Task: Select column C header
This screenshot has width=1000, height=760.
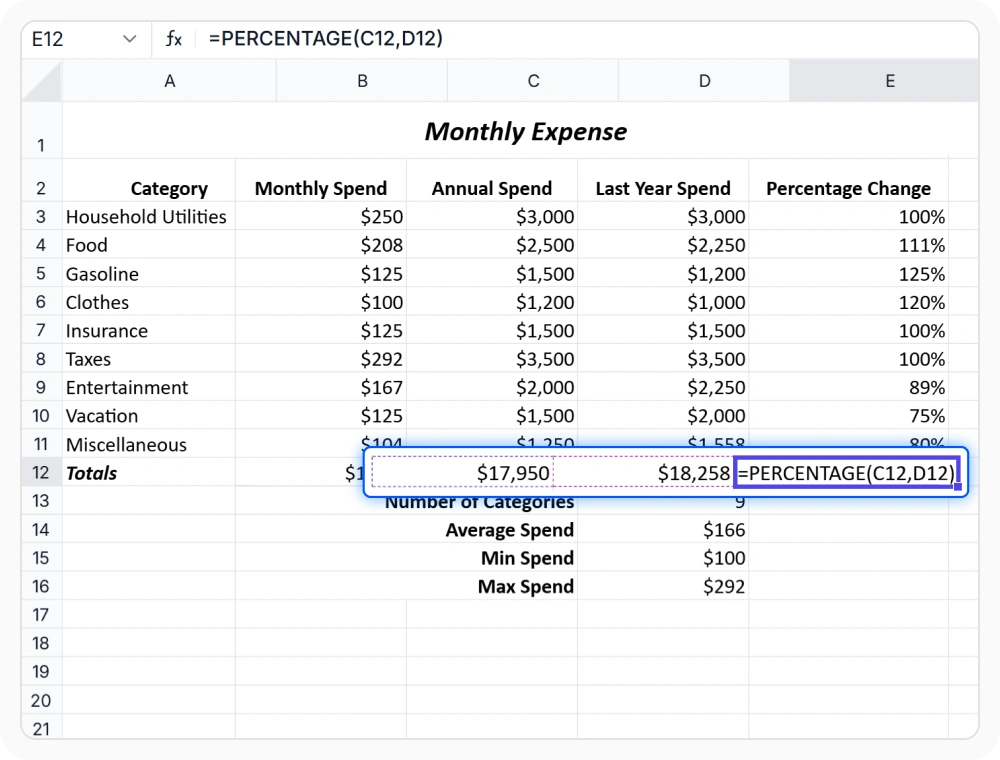Action: [533, 81]
